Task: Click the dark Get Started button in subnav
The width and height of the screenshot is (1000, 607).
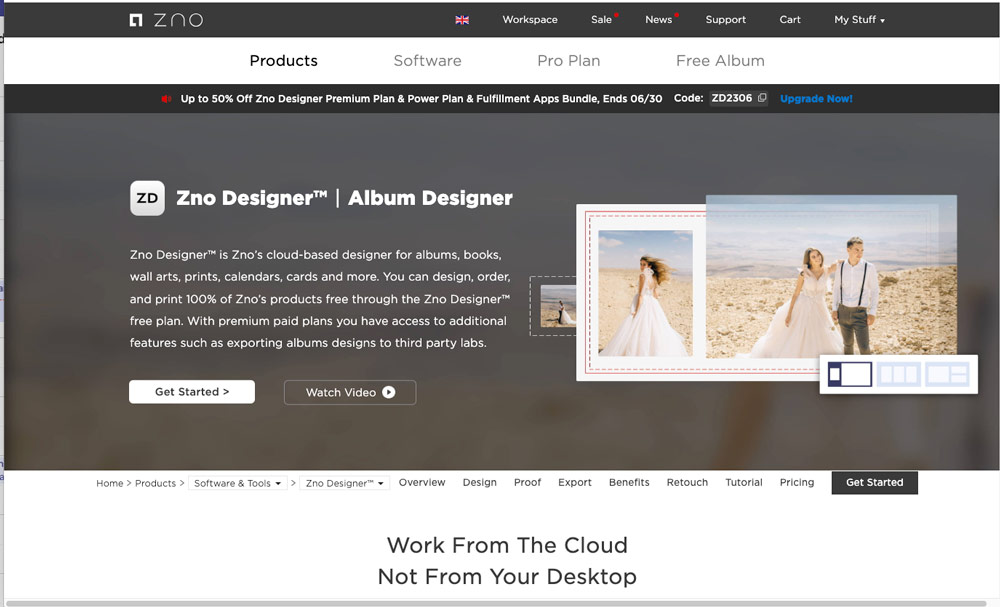Action: tap(874, 483)
